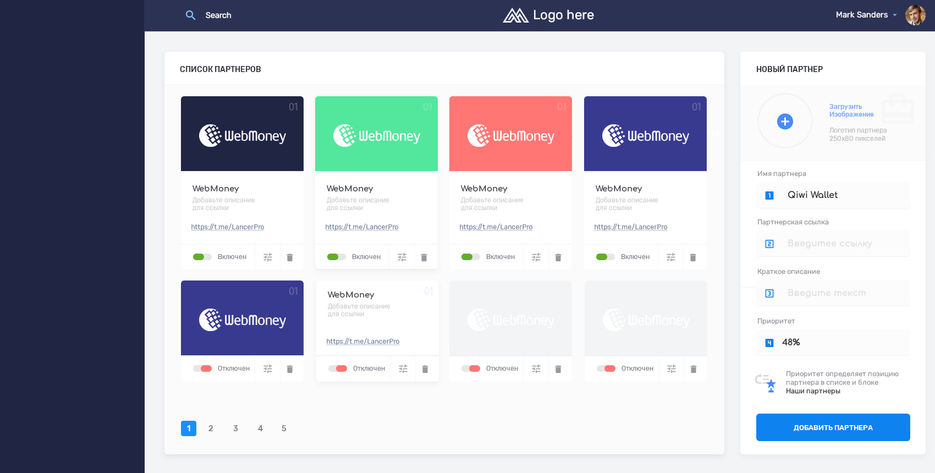Screen dimensions: 935x473
Task: Click the icon in short description field
Action: [769, 293]
